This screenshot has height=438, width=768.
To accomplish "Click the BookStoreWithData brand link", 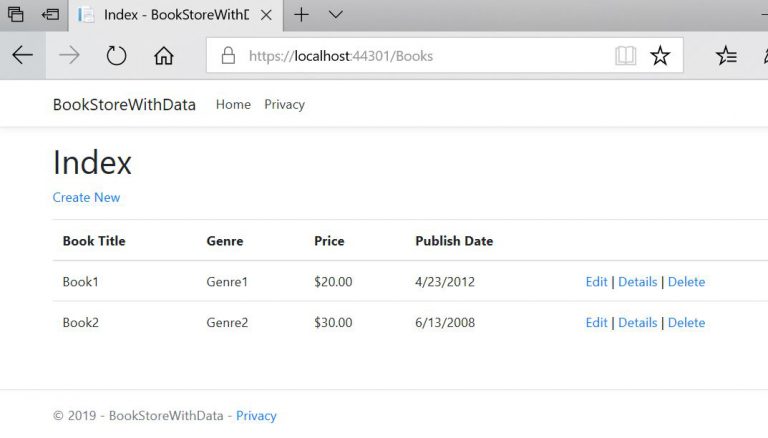I will click(124, 104).
